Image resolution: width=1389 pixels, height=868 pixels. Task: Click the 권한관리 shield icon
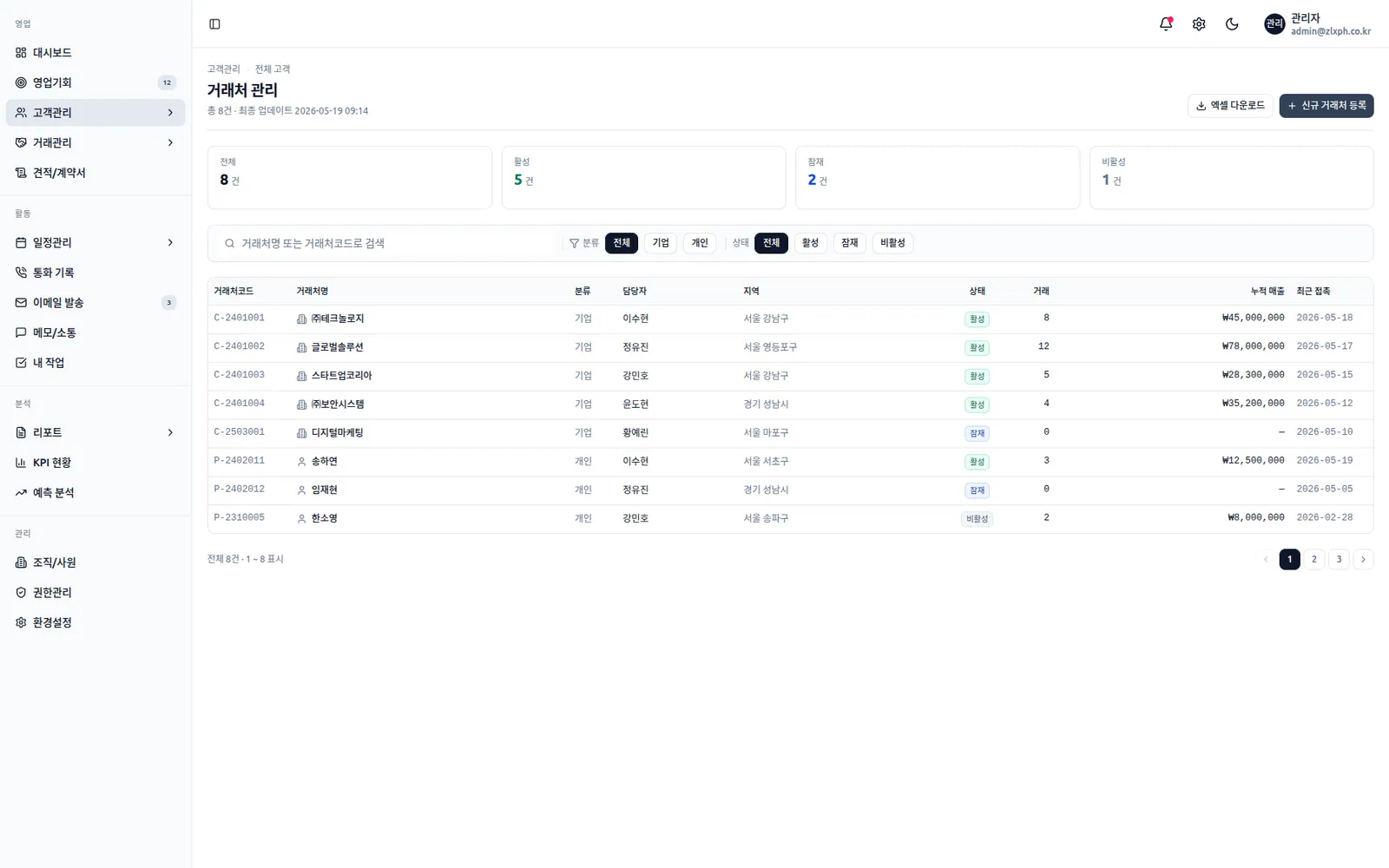click(21, 593)
